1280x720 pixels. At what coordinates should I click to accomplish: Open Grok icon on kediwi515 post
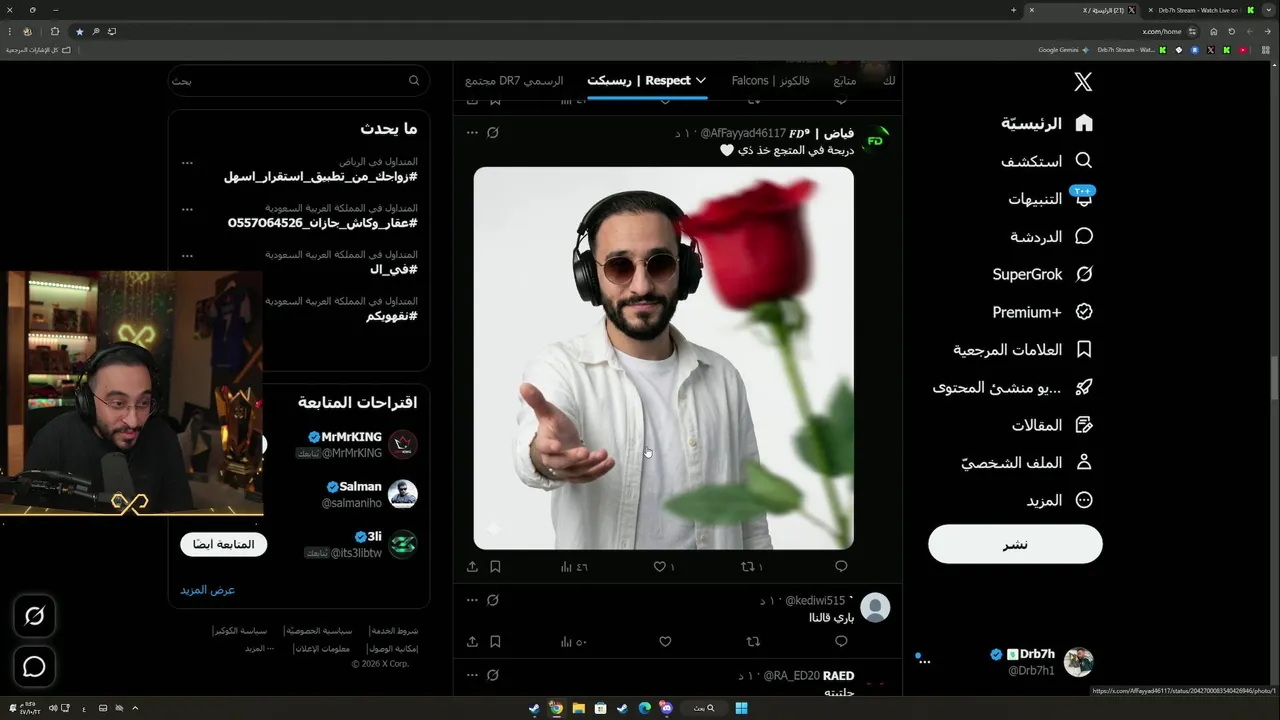[x=492, y=600]
